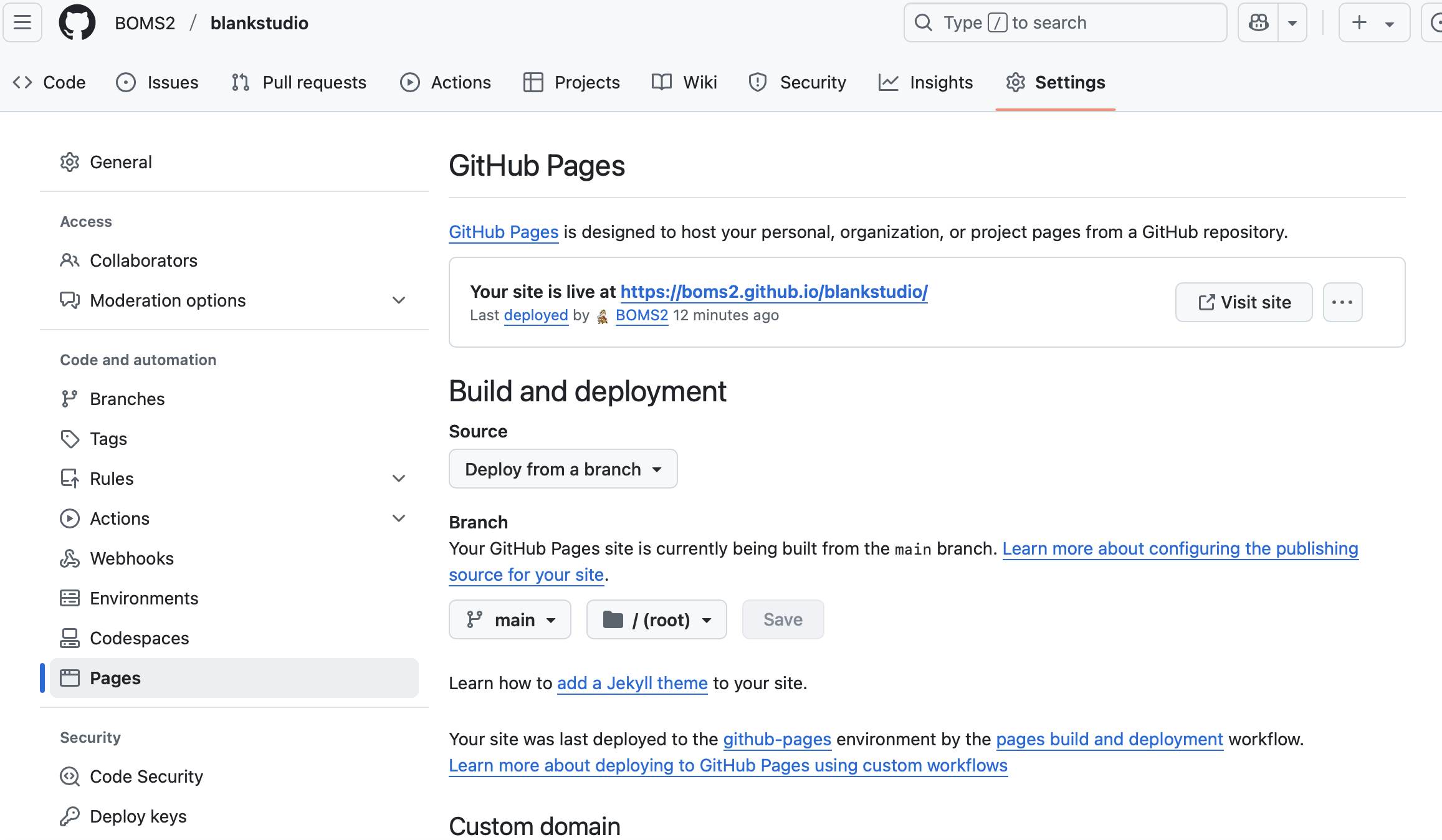Open the Wiki tab
The image size is (1442, 840).
684,82
